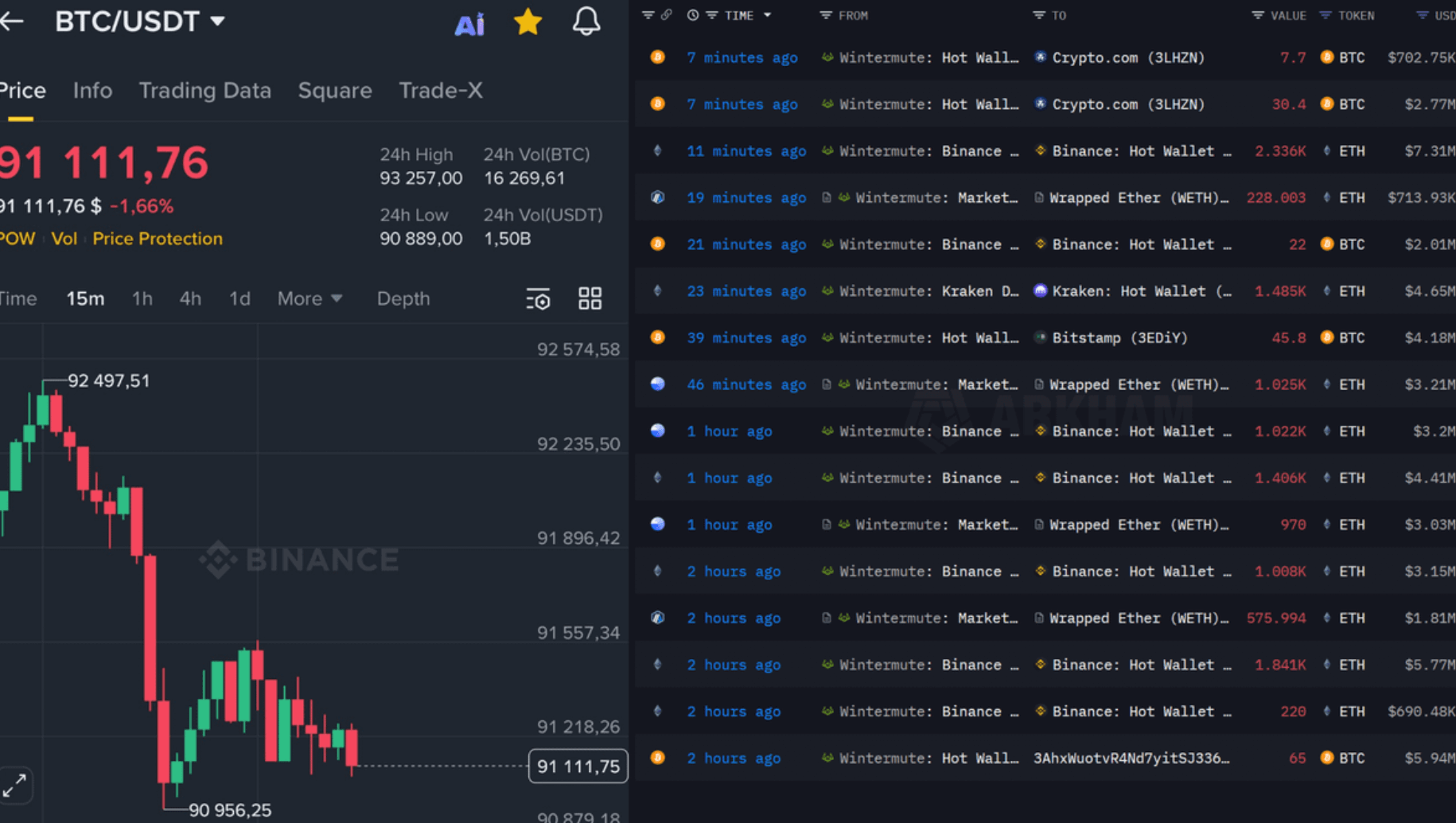Open the Wintermute: Kraken D… sender link
The height and width of the screenshot is (823, 1456).
pos(929,291)
